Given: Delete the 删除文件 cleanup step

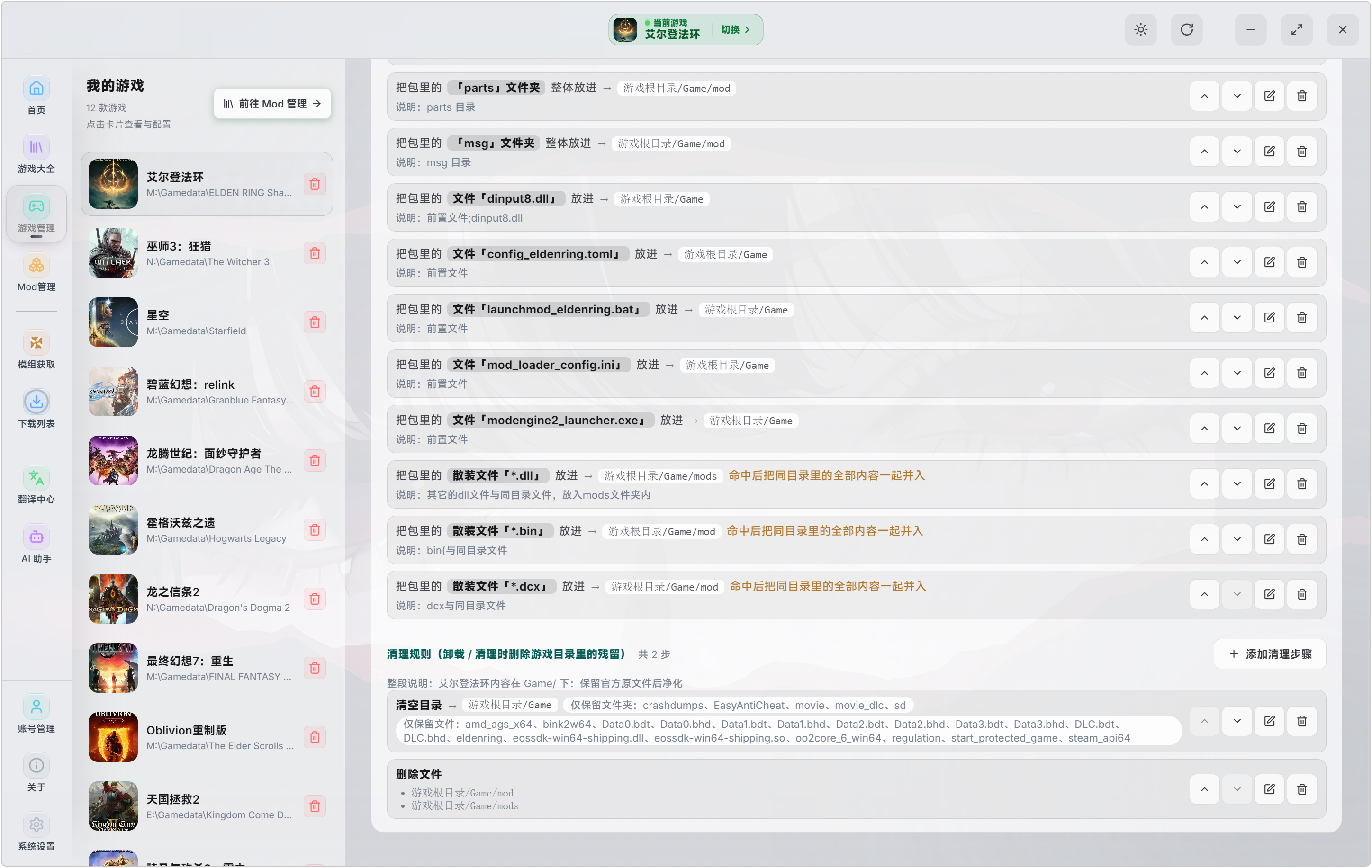Looking at the screenshot, I should [x=1302, y=789].
